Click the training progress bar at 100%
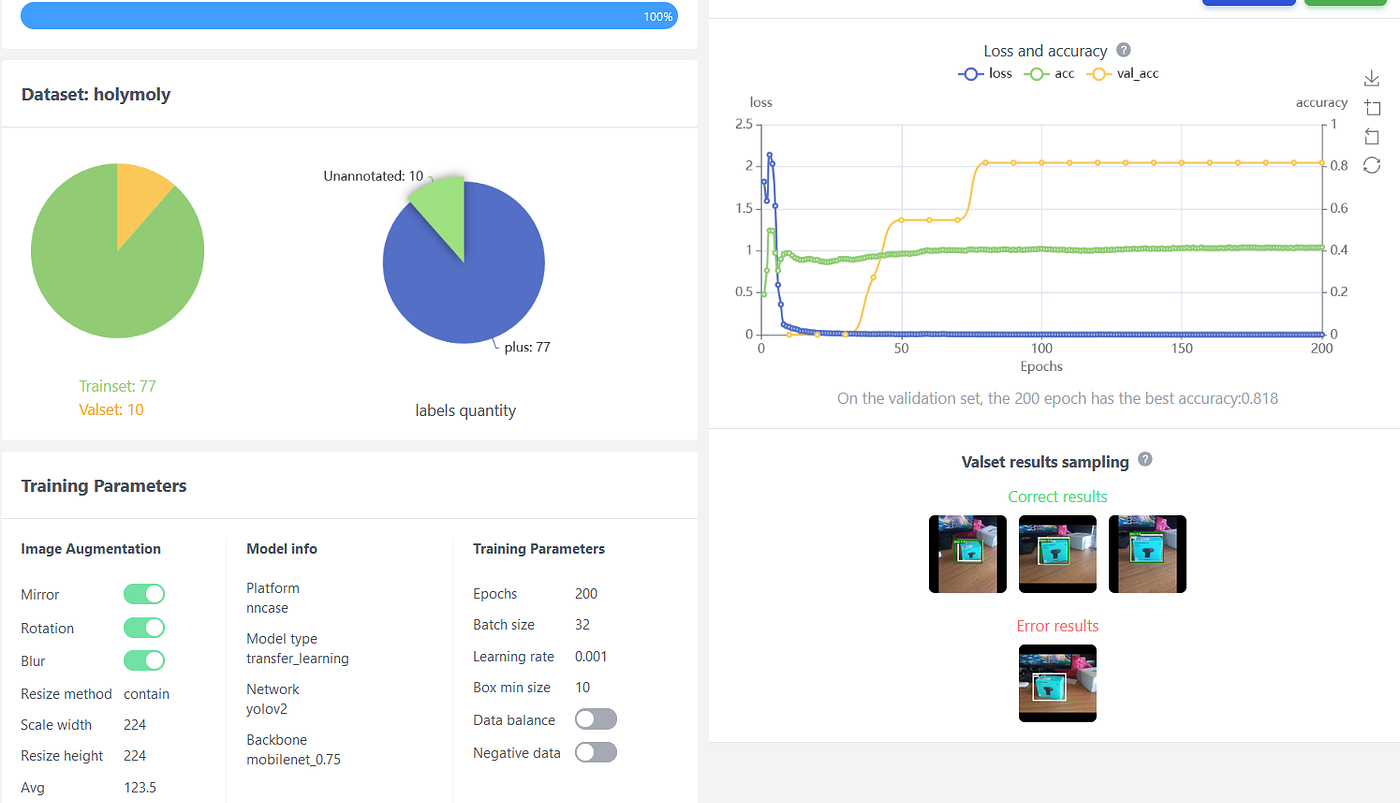 (349, 16)
